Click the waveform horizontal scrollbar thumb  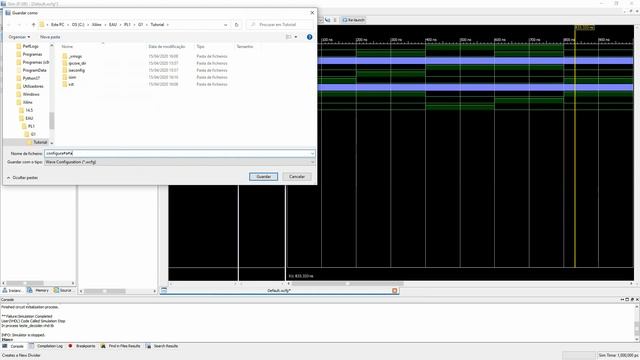[347, 283]
